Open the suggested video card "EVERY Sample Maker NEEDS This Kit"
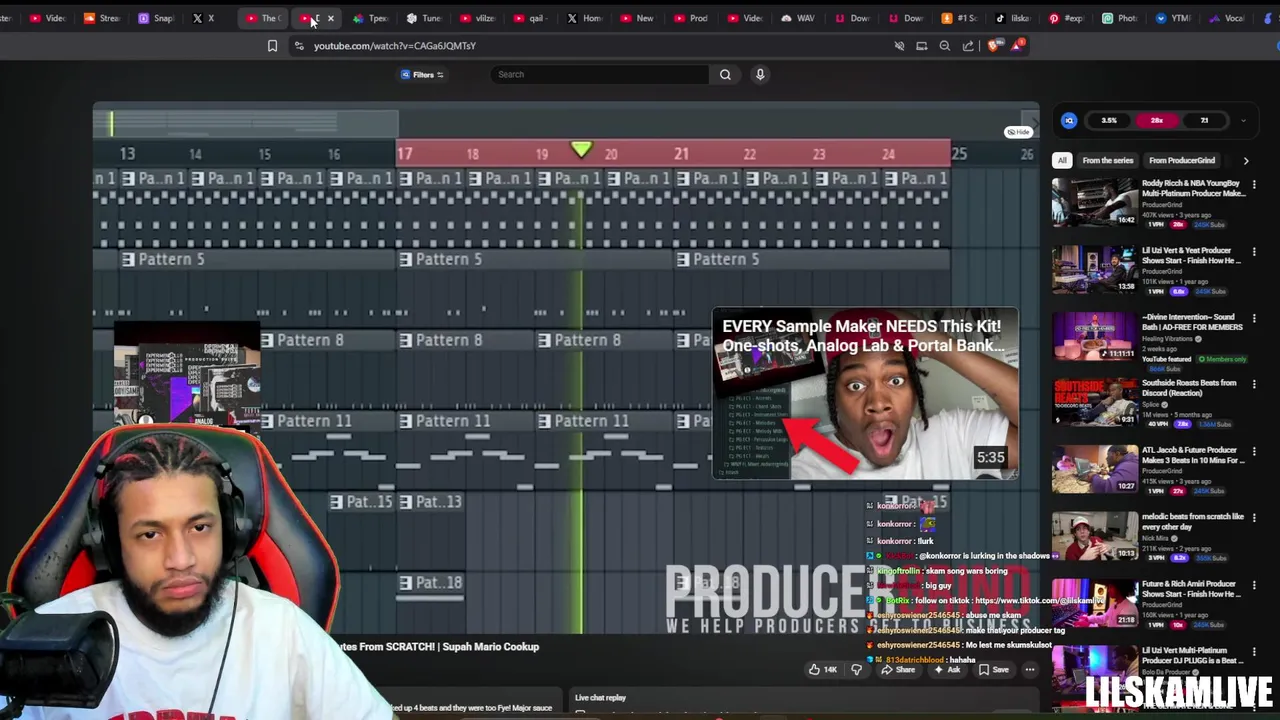This screenshot has width=1280, height=720. [865, 394]
